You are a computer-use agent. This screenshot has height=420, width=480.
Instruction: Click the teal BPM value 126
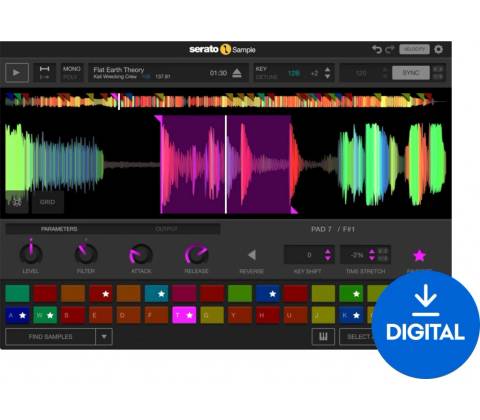pyautogui.click(x=294, y=73)
